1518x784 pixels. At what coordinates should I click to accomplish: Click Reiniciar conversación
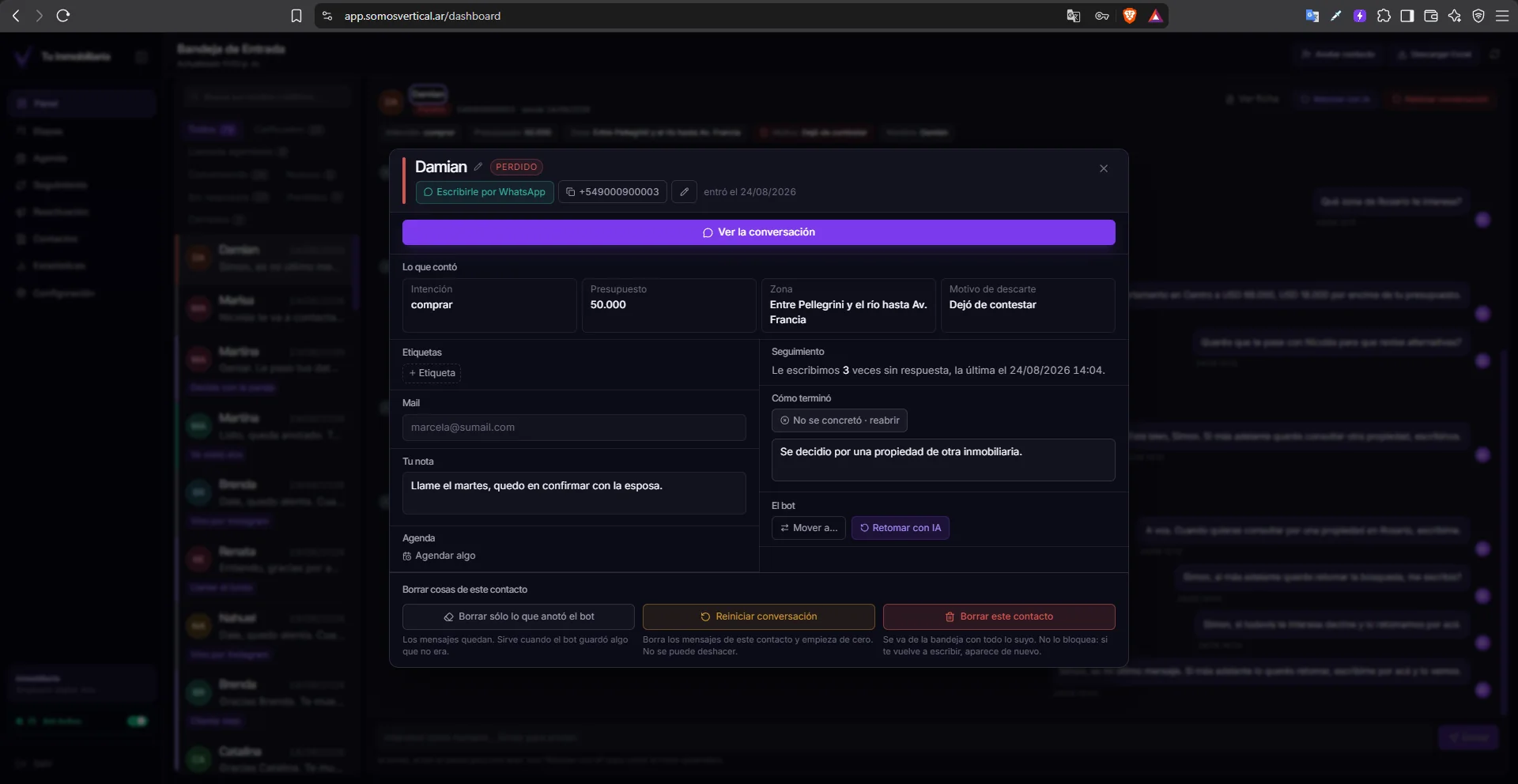[x=759, y=616]
